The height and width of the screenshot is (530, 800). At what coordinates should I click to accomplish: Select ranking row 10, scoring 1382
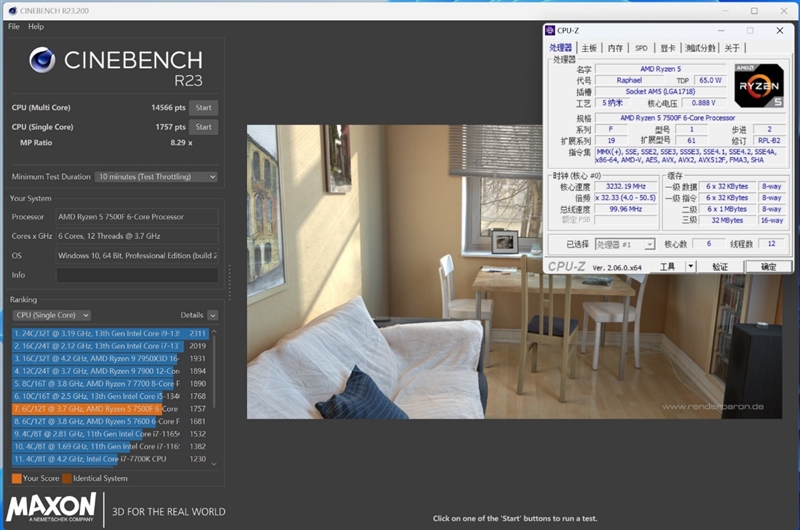click(x=110, y=446)
